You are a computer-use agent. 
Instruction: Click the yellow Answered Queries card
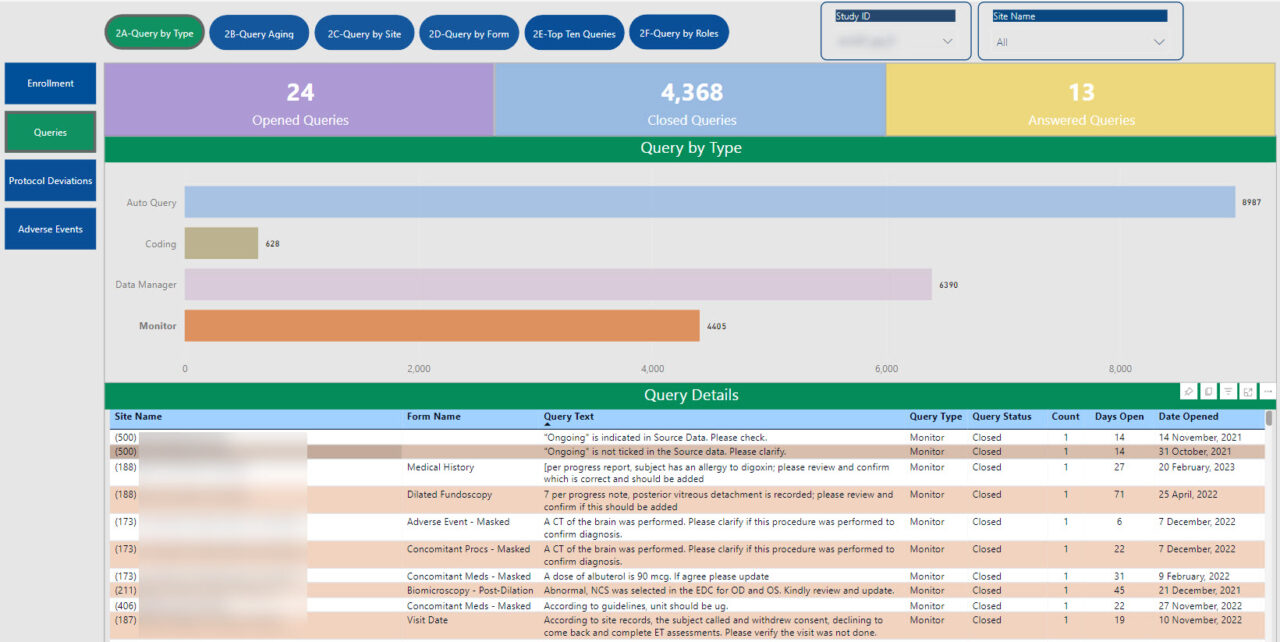[x=1081, y=98]
